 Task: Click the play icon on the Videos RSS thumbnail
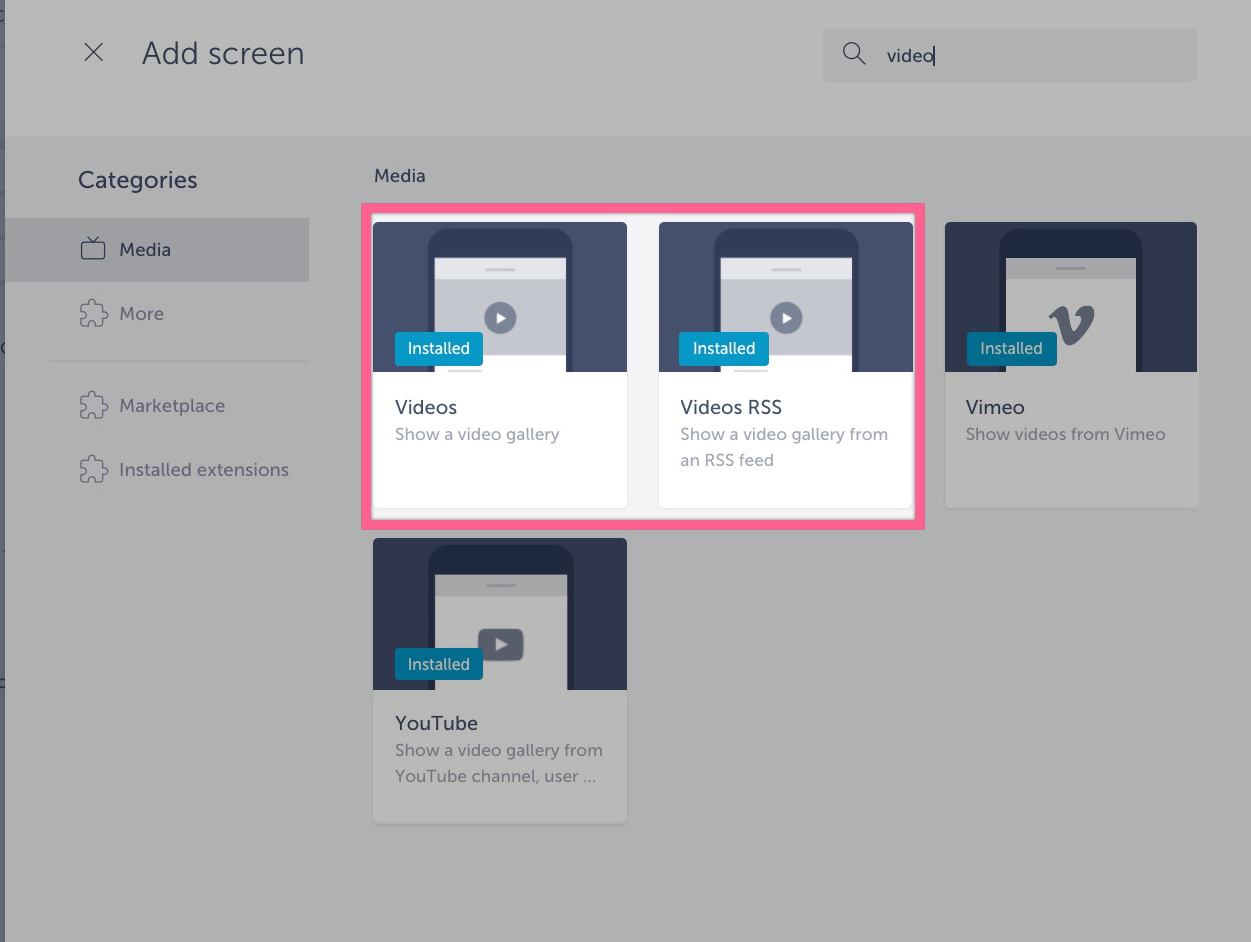(785, 317)
